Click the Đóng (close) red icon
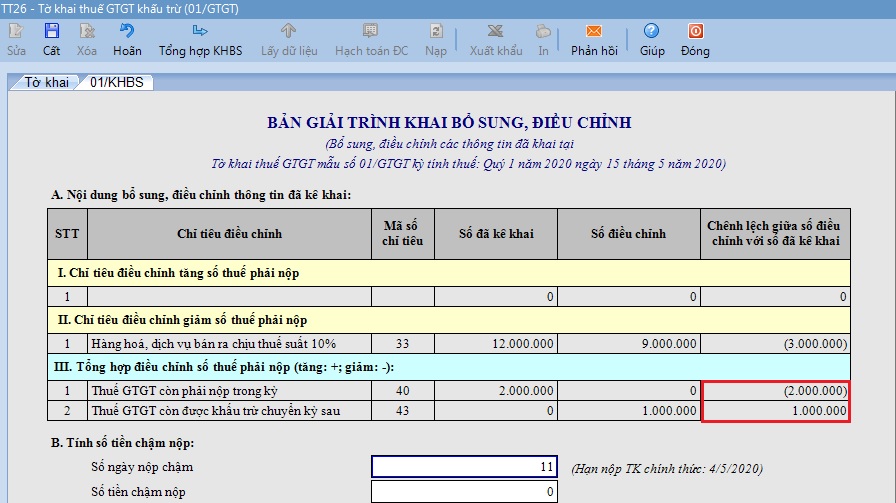896x503 pixels. tap(695, 31)
